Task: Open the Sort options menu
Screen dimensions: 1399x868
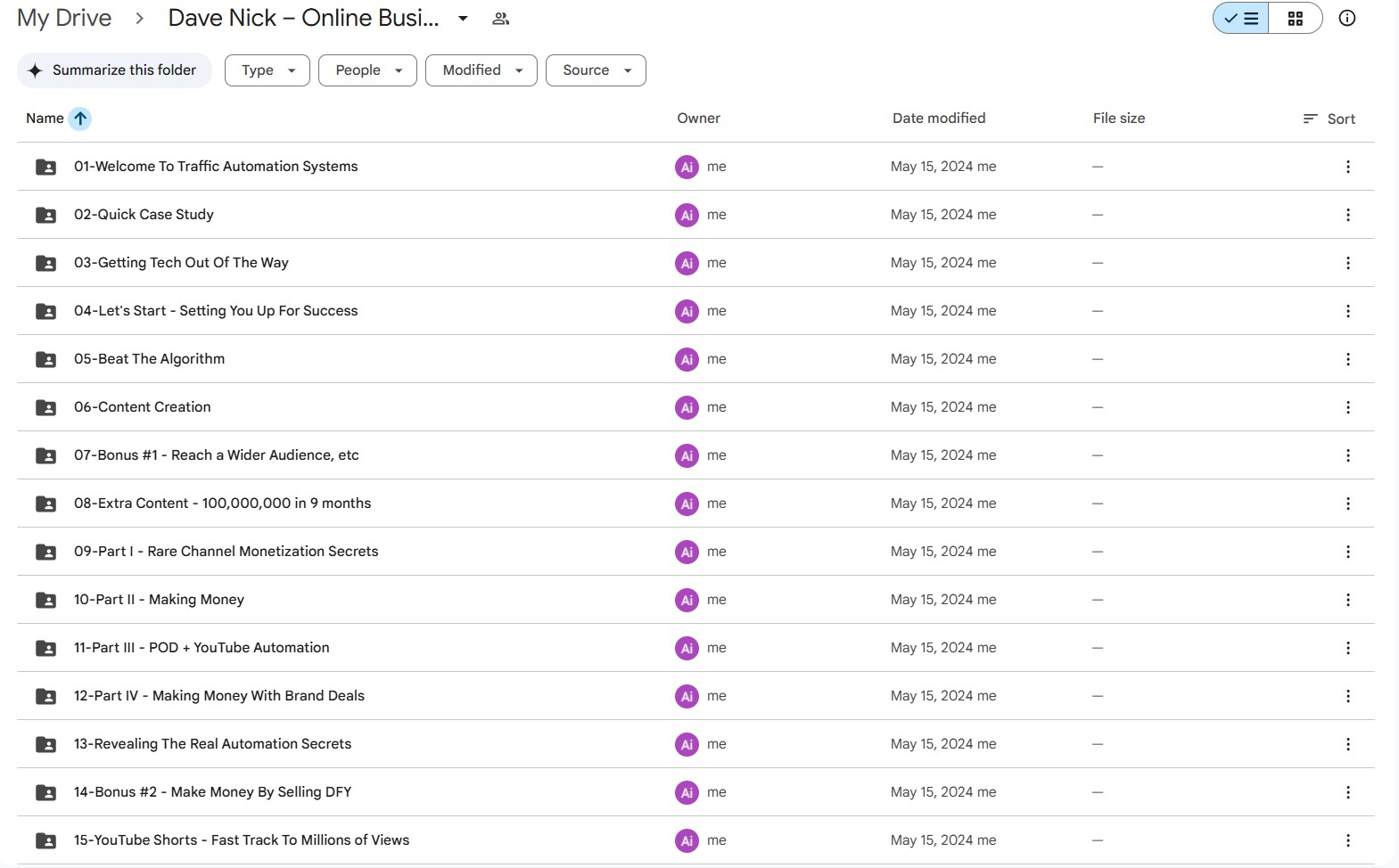Action: 1329,119
